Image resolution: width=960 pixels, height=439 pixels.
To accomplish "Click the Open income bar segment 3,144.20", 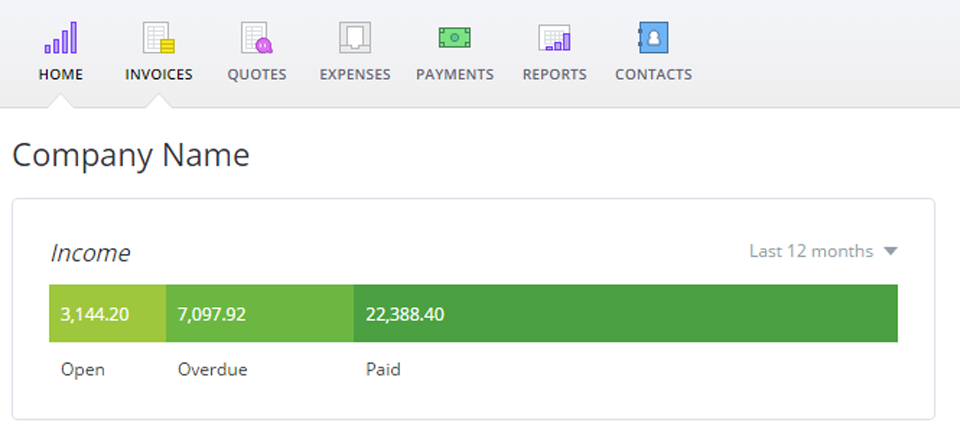I will click(107, 313).
